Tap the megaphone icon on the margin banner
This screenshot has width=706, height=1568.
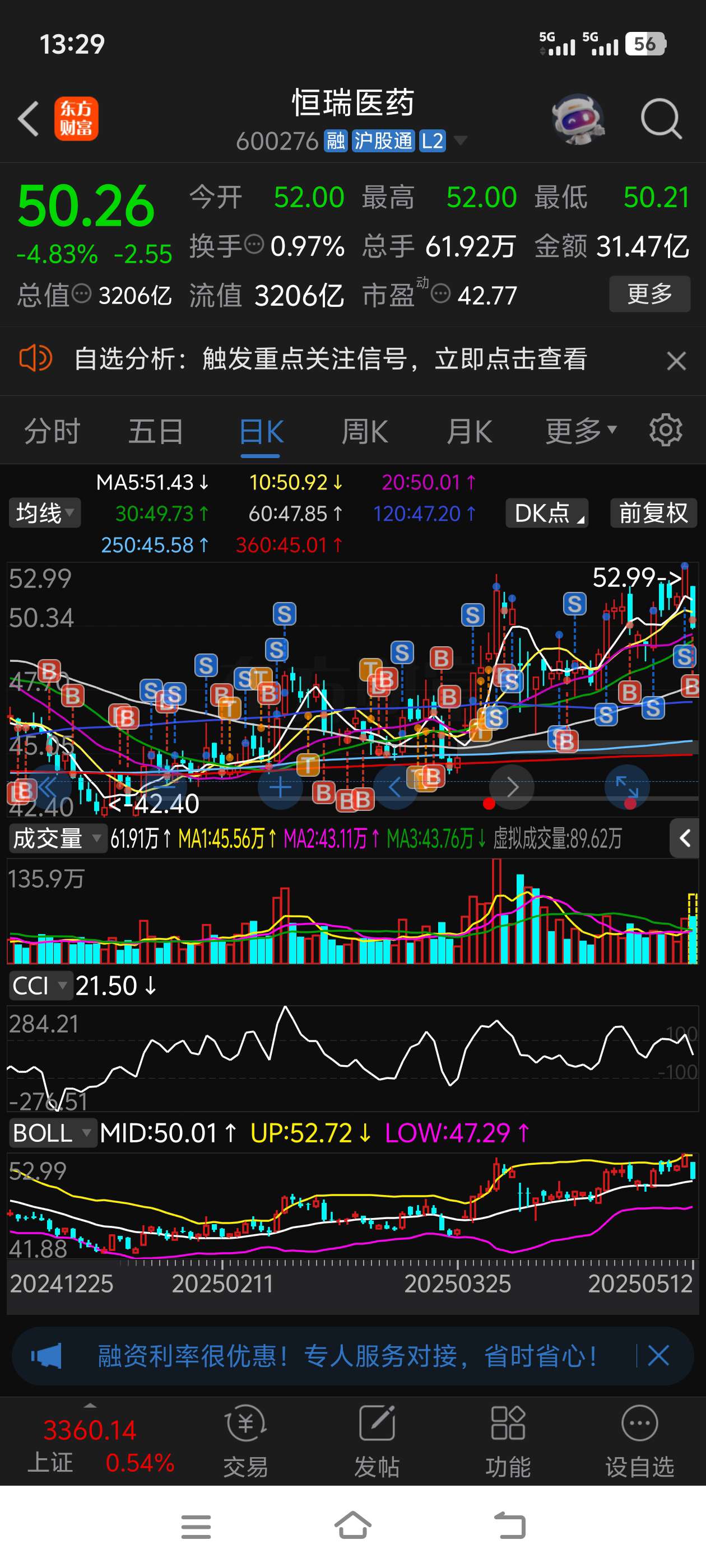[47, 1356]
